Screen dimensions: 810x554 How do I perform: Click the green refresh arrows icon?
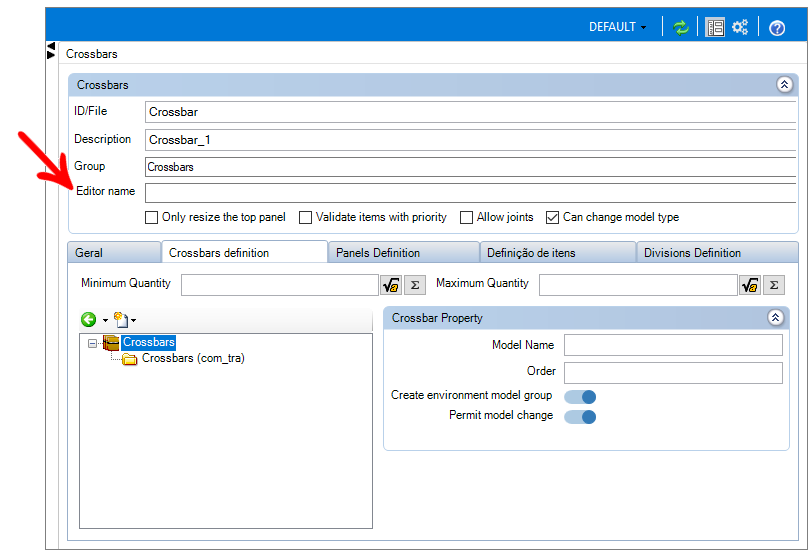pos(681,27)
